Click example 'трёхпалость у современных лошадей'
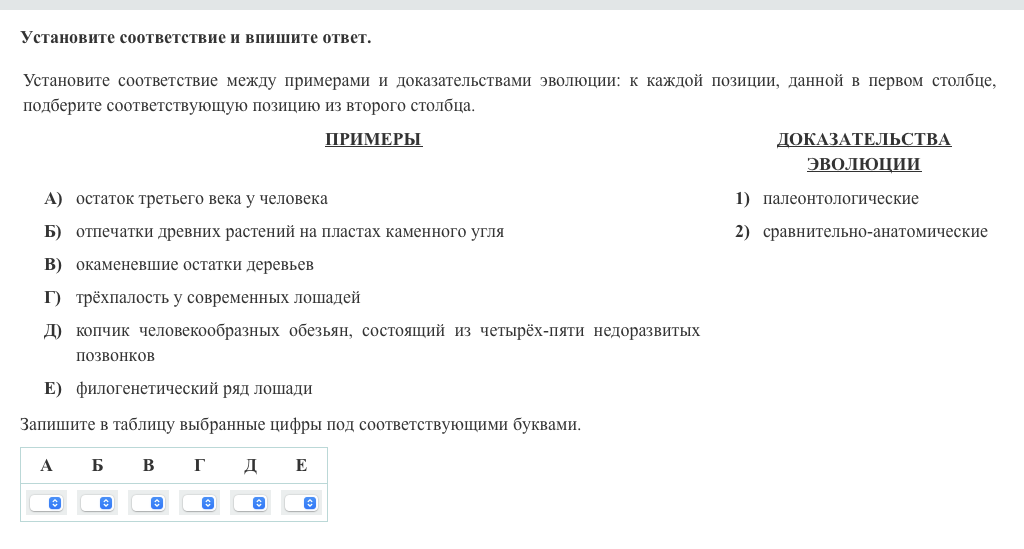The image size is (1024, 549). (x=217, y=298)
